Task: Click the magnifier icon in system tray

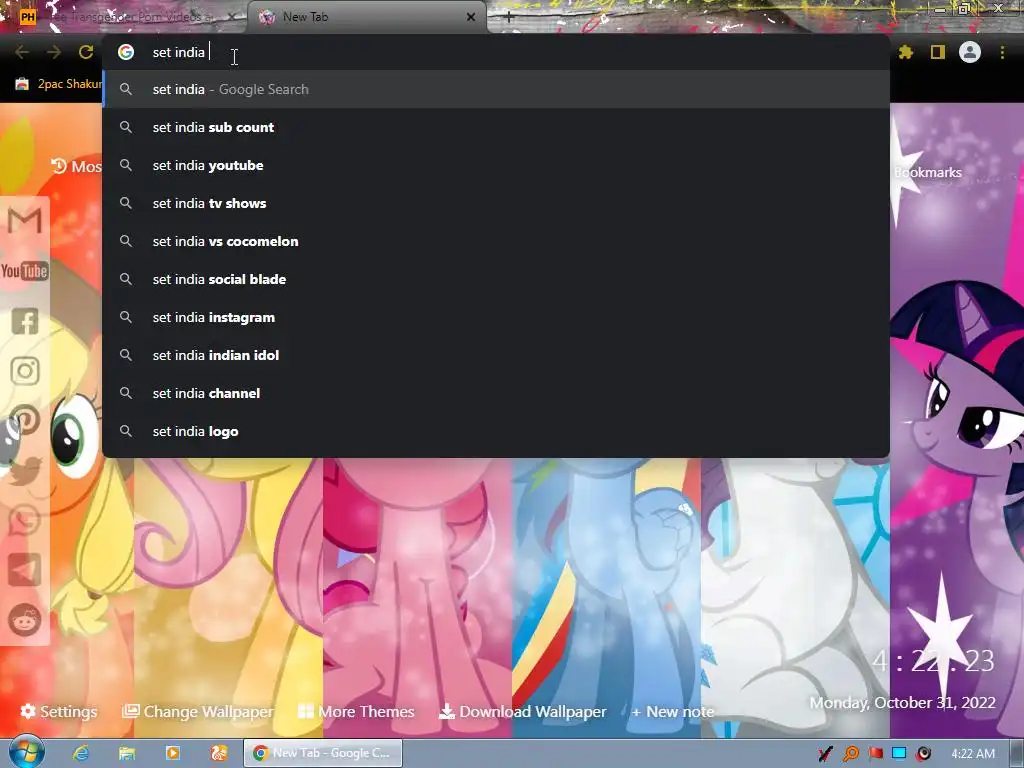Action: pyautogui.click(x=850, y=754)
